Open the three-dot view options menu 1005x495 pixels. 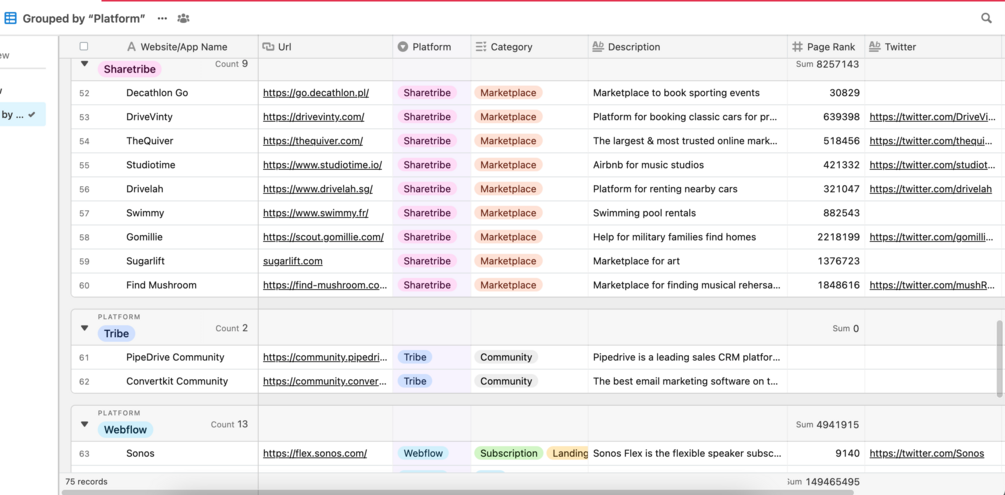[x=162, y=18]
